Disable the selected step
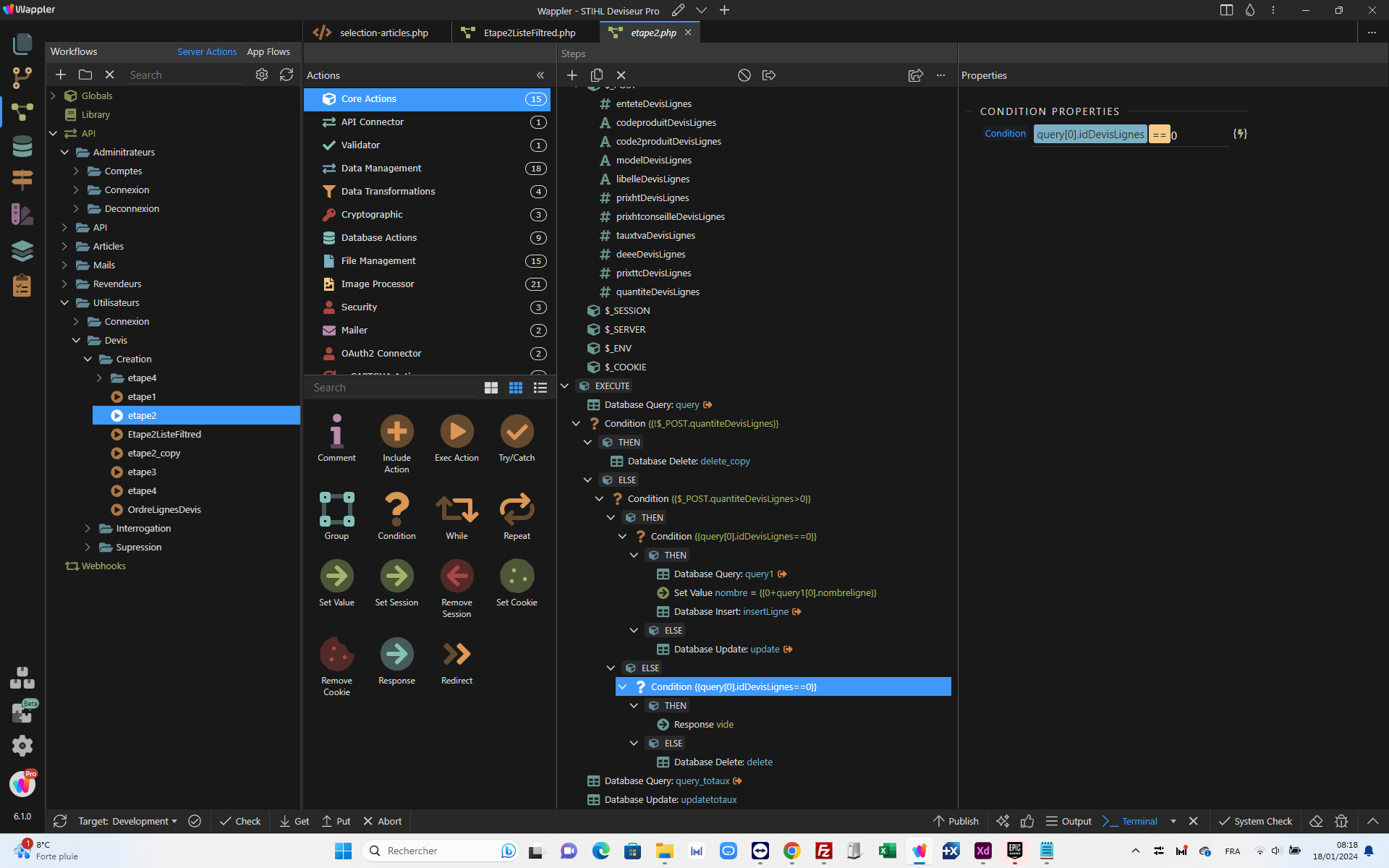 744,75
